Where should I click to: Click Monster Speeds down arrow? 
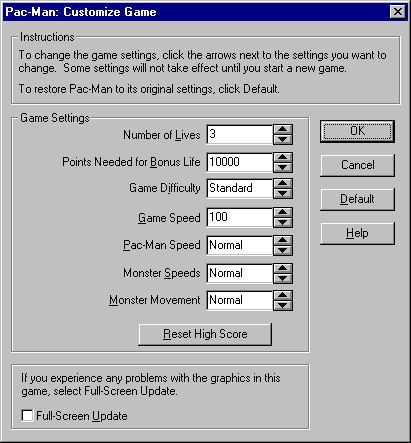283,279
